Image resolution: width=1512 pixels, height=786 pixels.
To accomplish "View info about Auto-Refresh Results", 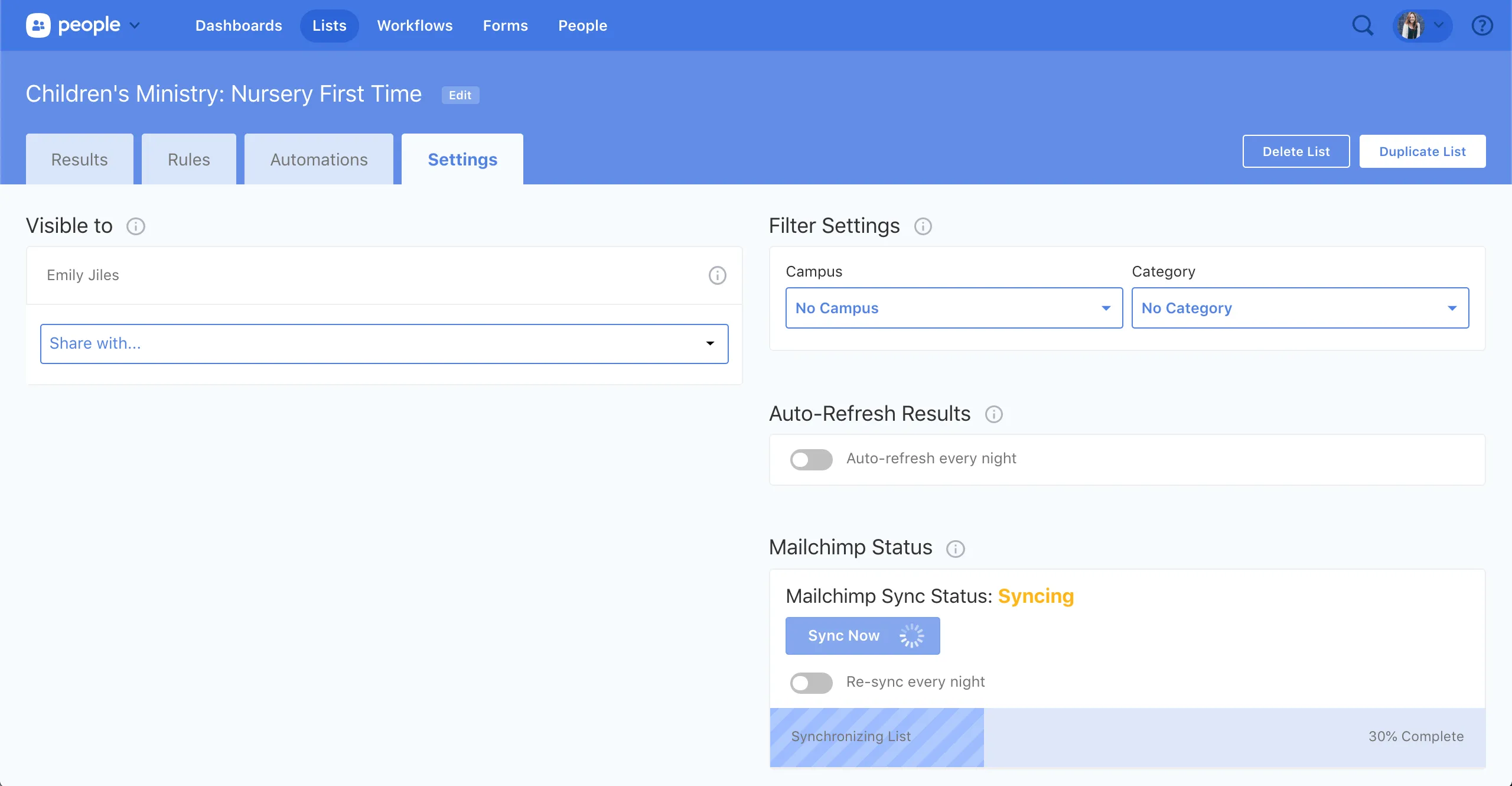I will [x=994, y=414].
